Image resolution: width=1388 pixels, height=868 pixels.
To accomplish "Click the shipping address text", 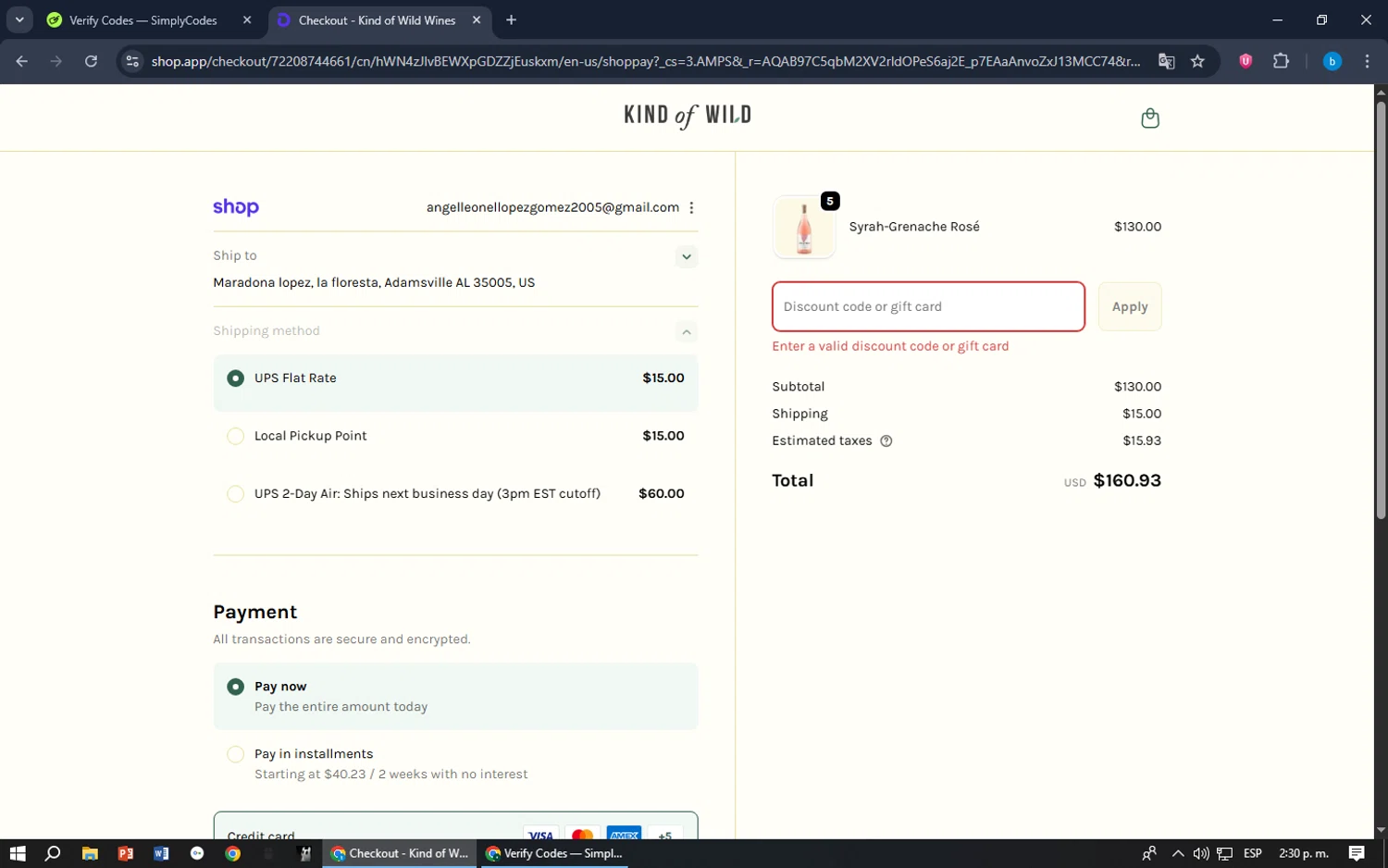I will tap(374, 282).
